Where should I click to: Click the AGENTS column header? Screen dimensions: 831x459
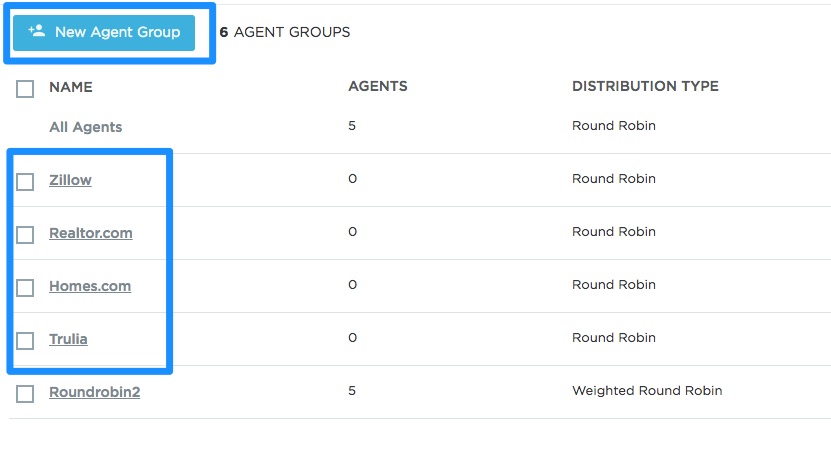pyautogui.click(x=377, y=87)
